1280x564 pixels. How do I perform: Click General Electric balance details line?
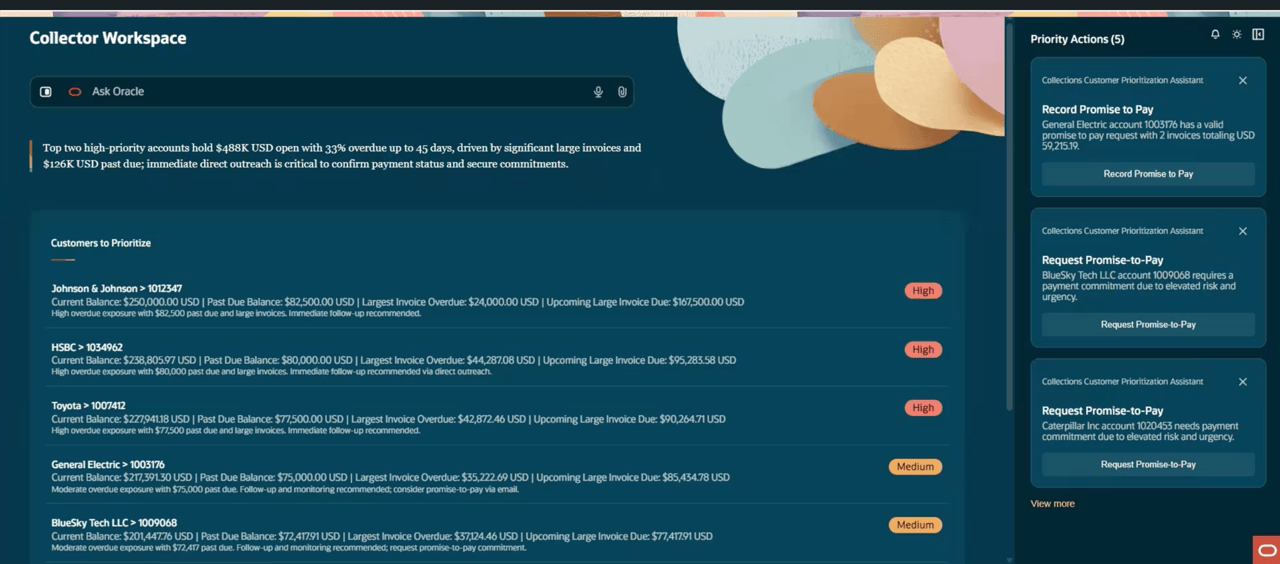(x=390, y=478)
